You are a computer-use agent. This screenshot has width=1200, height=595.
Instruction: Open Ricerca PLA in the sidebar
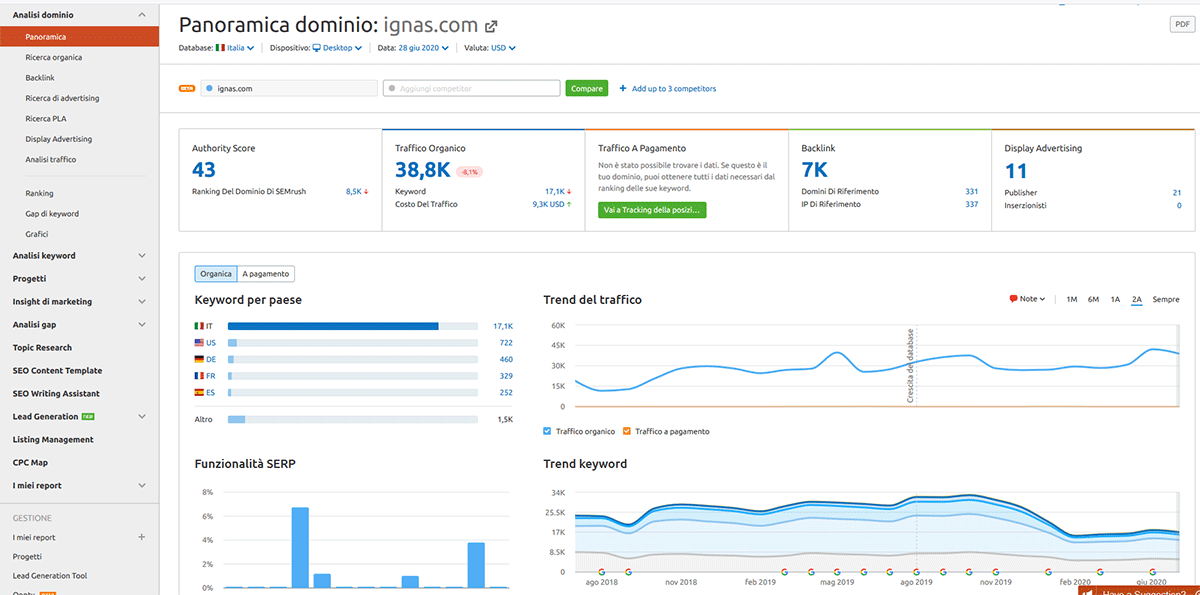click(x=46, y=119)
